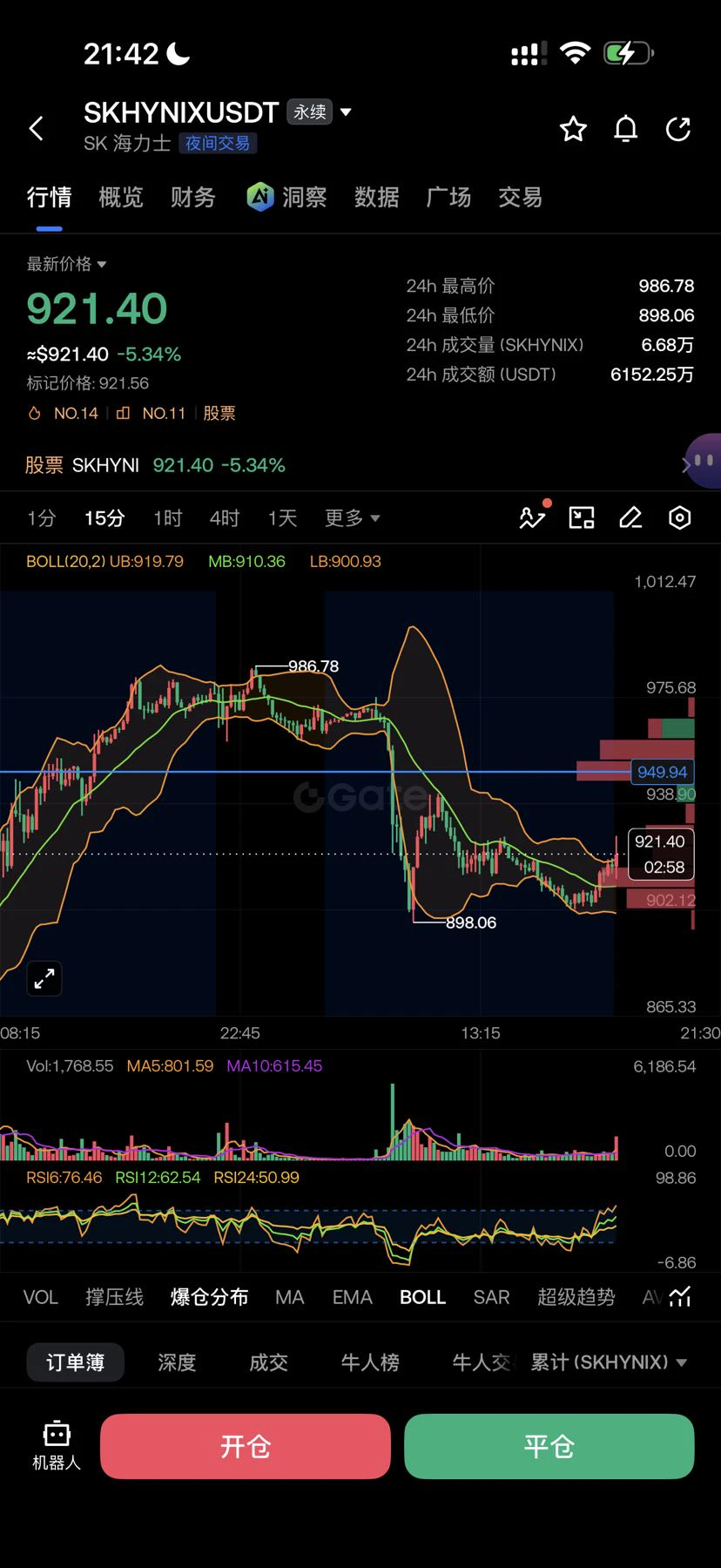Select the drawing pencil tool
The image size is (721, 1568).
click(630, 517)
